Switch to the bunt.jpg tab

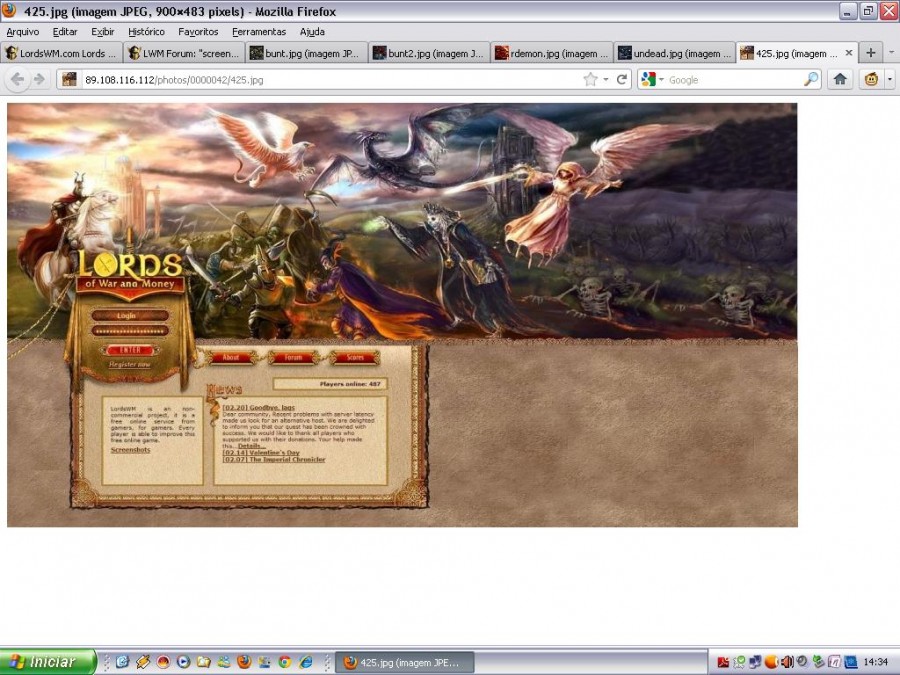tap(307, 53)
